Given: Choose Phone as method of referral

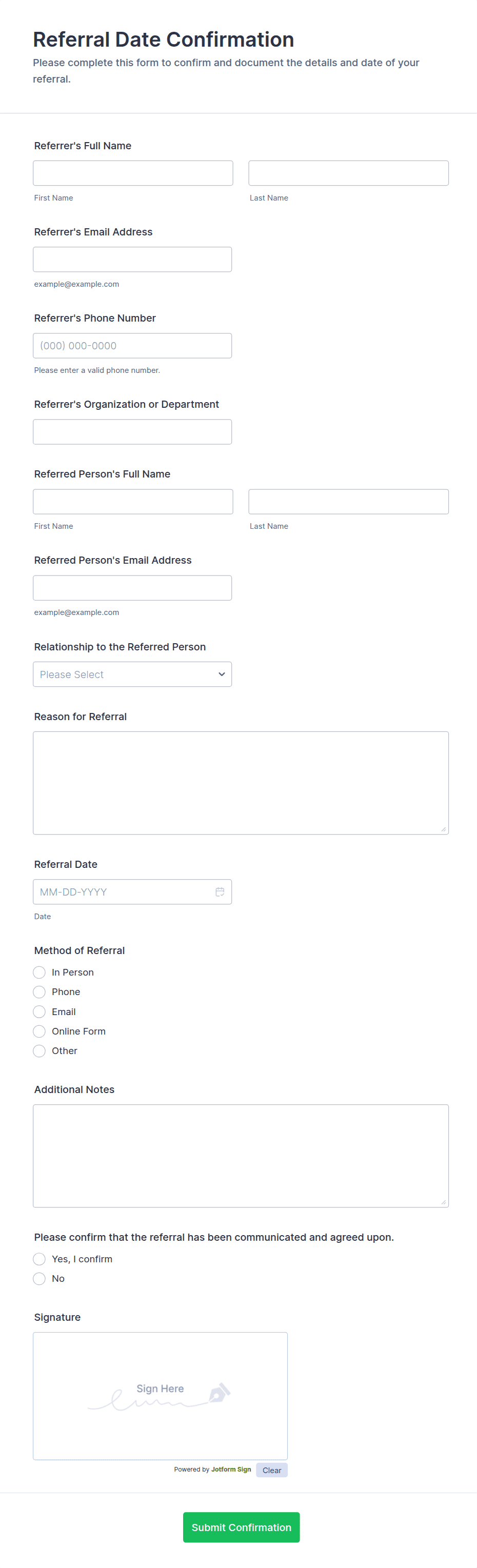Looking at the screenshot, I should point(39,991).
